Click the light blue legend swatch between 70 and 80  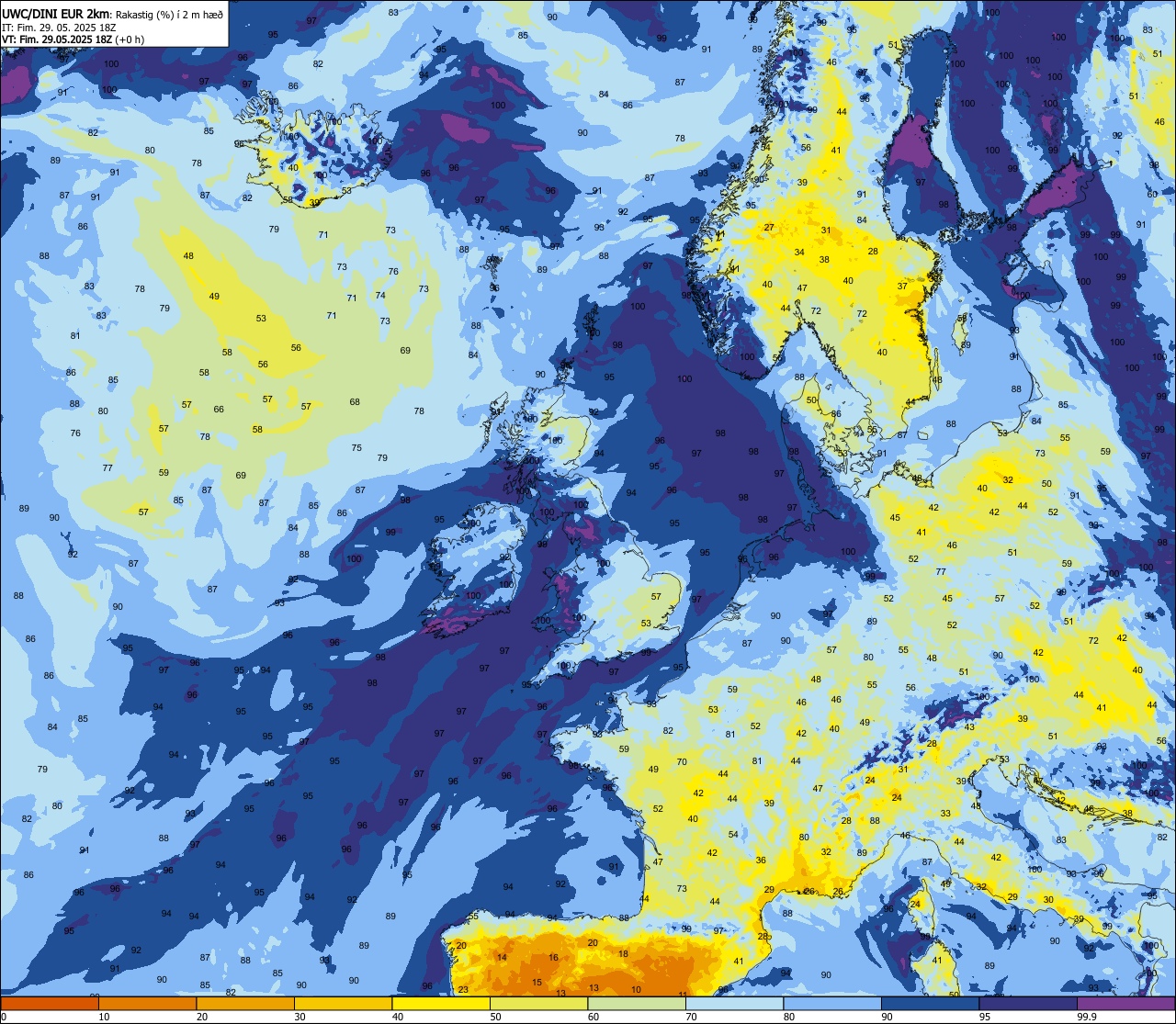point(735,1003)
